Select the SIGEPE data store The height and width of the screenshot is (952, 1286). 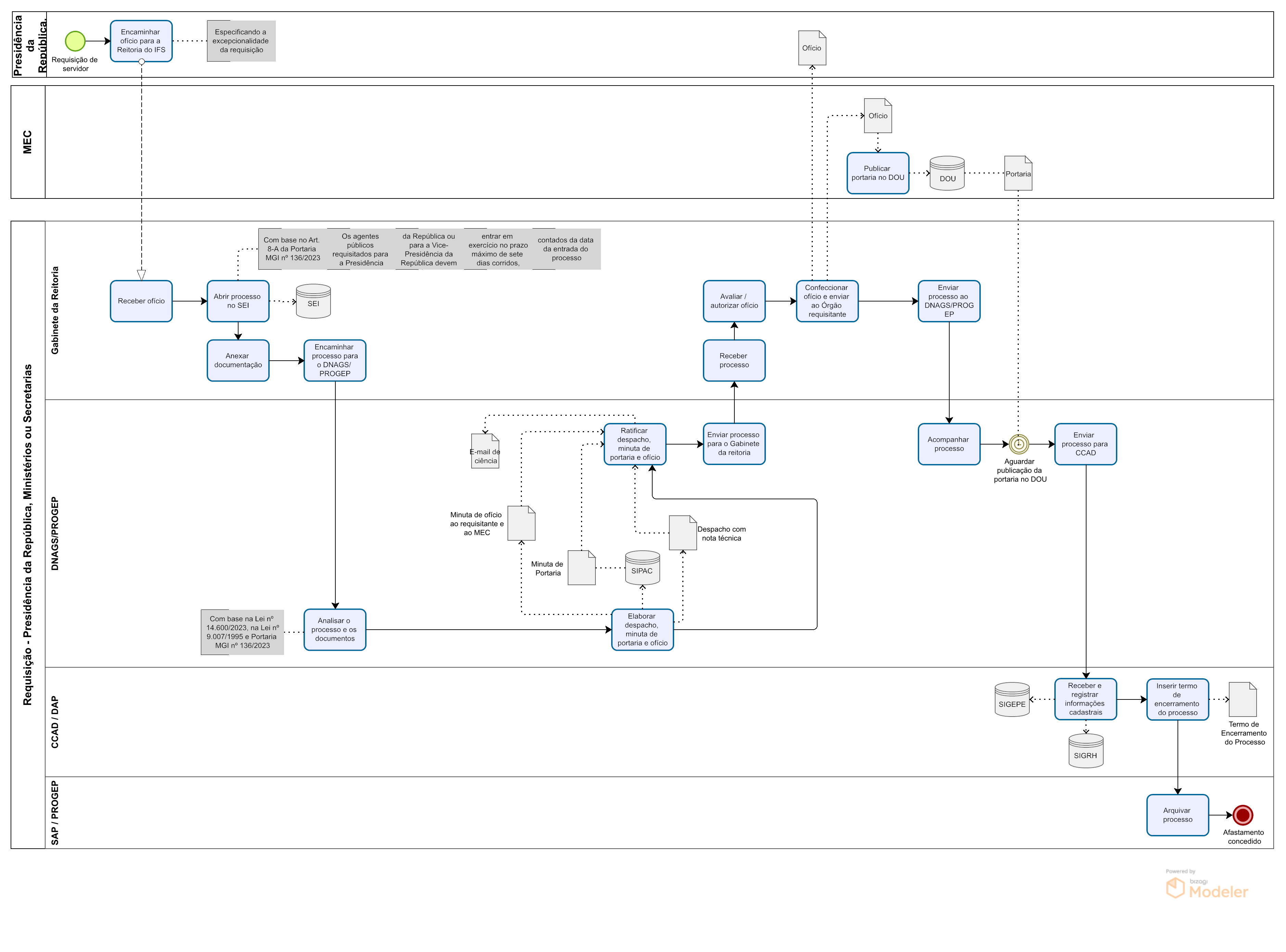(1012, 699)
